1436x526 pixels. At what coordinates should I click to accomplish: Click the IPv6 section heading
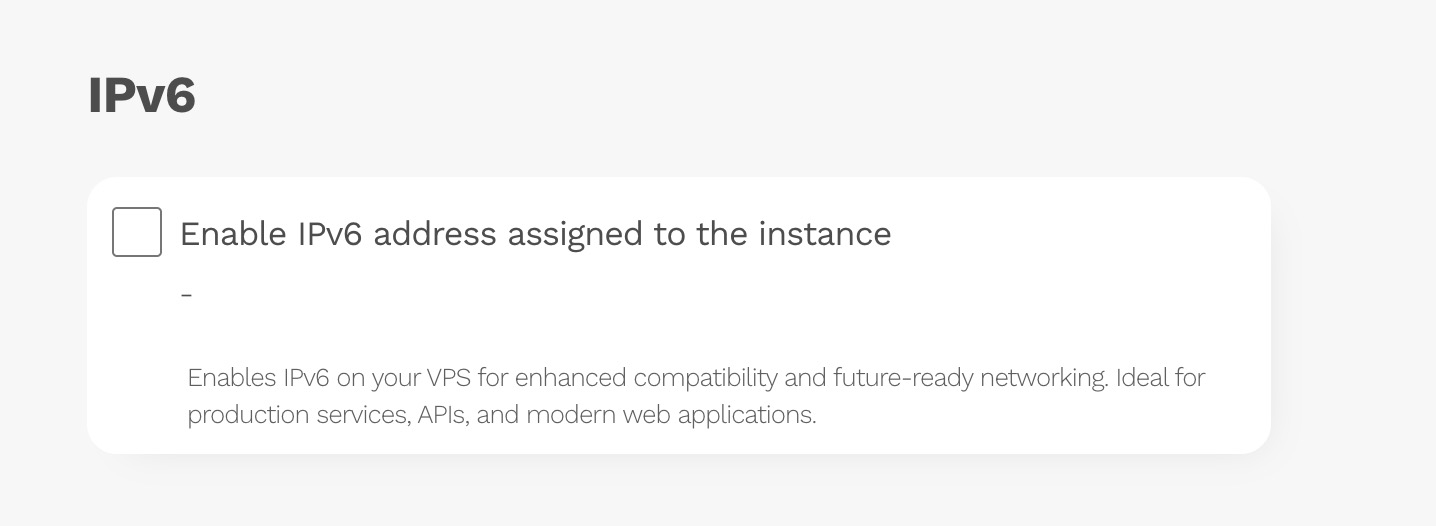[141, 96]
